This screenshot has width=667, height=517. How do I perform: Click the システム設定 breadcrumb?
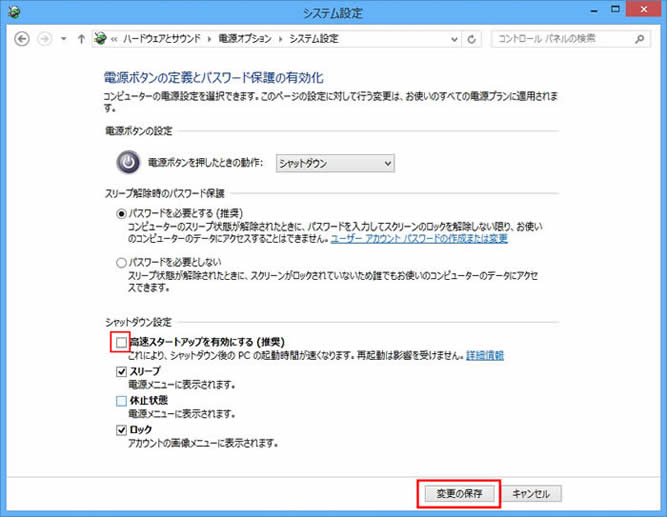(314, 39)
